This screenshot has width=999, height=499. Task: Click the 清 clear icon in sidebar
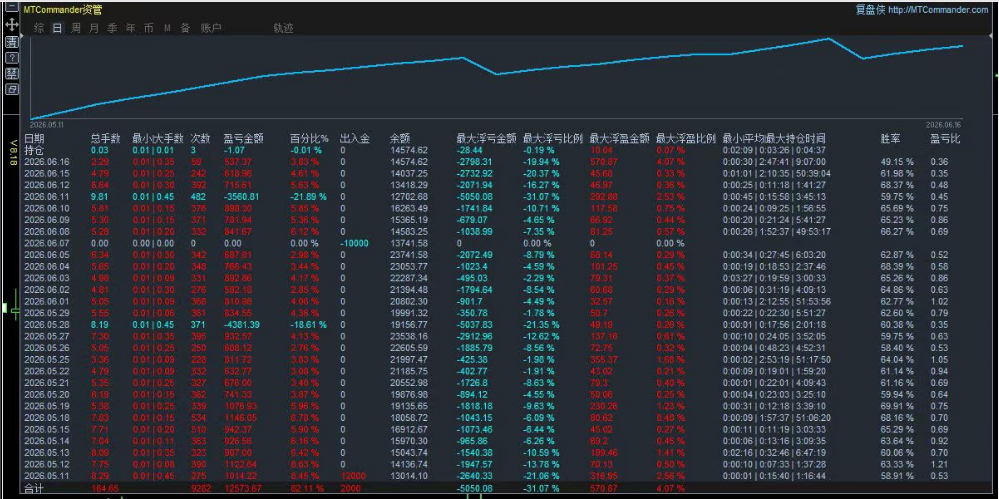[11, 42]
